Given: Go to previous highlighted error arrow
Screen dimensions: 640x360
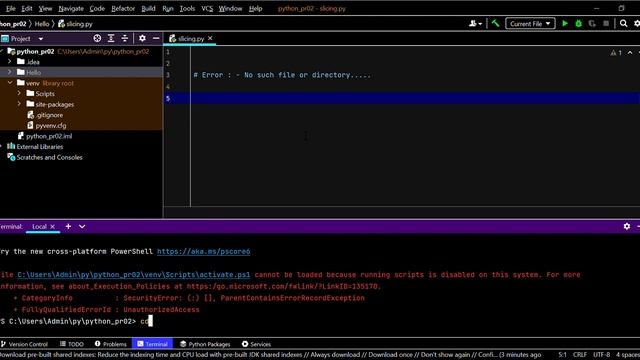Looking at the screenshot, I should point(630,53).
